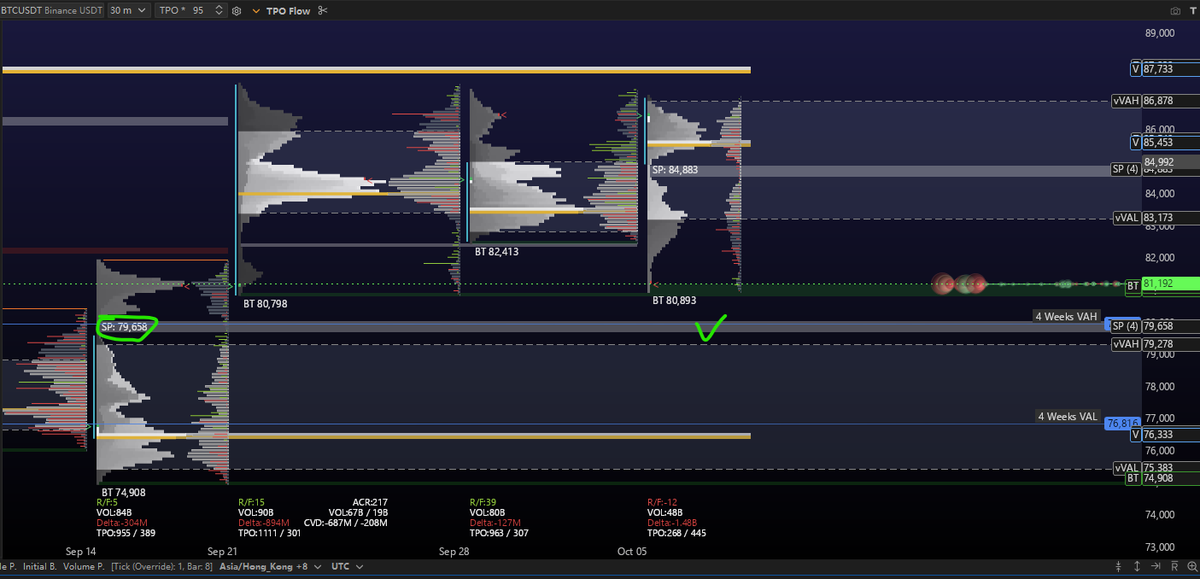Click the 89,000 price axis level
This screenshot has height=579, width=1200.
point(1159,33)
